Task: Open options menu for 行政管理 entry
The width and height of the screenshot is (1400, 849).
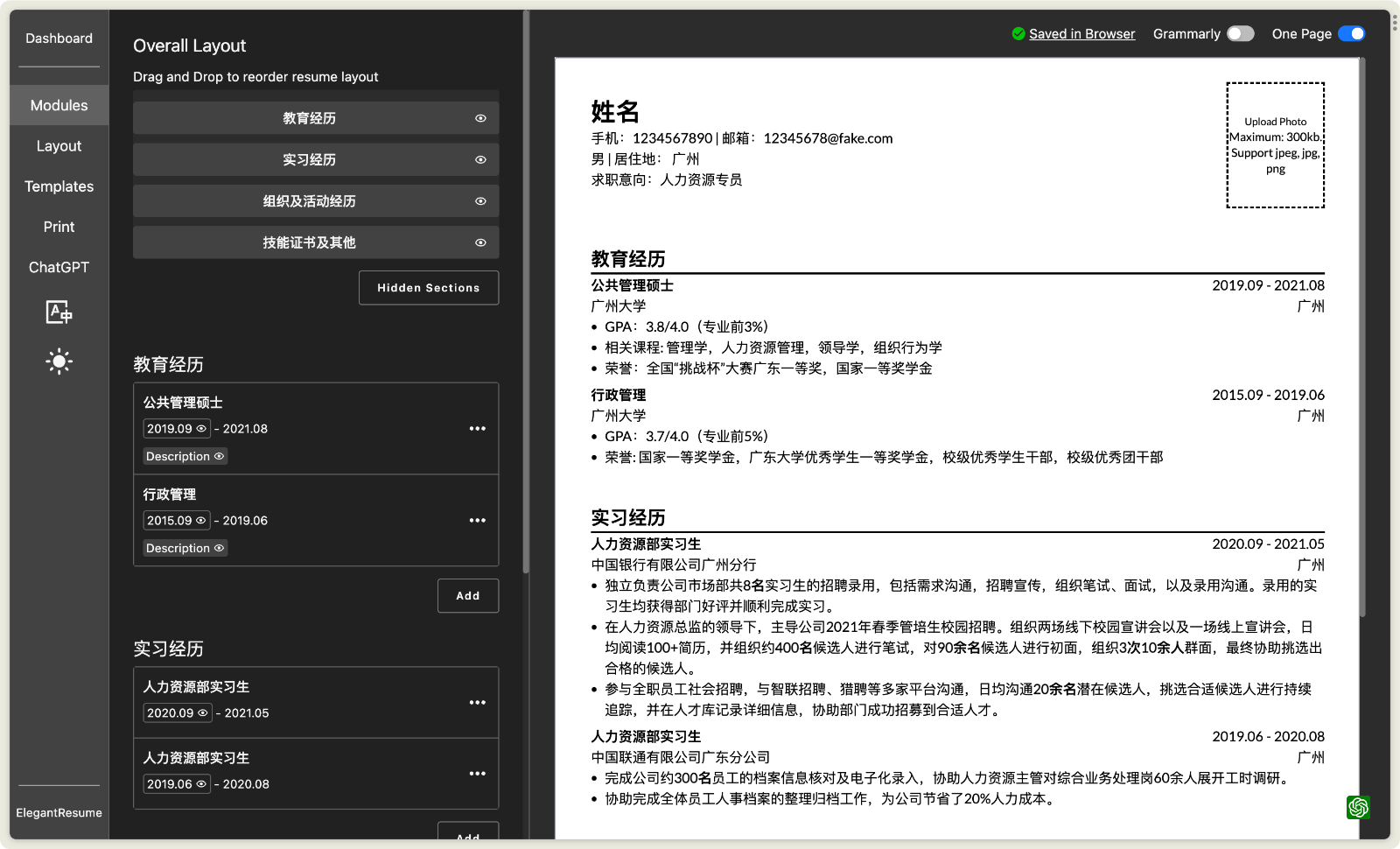Action: (478, 520)
